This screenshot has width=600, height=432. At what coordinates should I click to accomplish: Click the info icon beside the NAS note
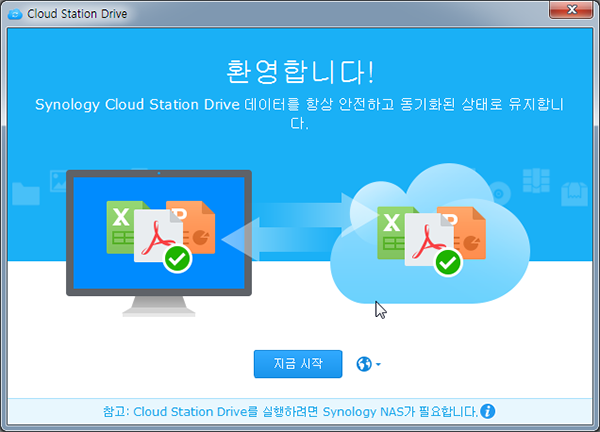pos(488,411)
